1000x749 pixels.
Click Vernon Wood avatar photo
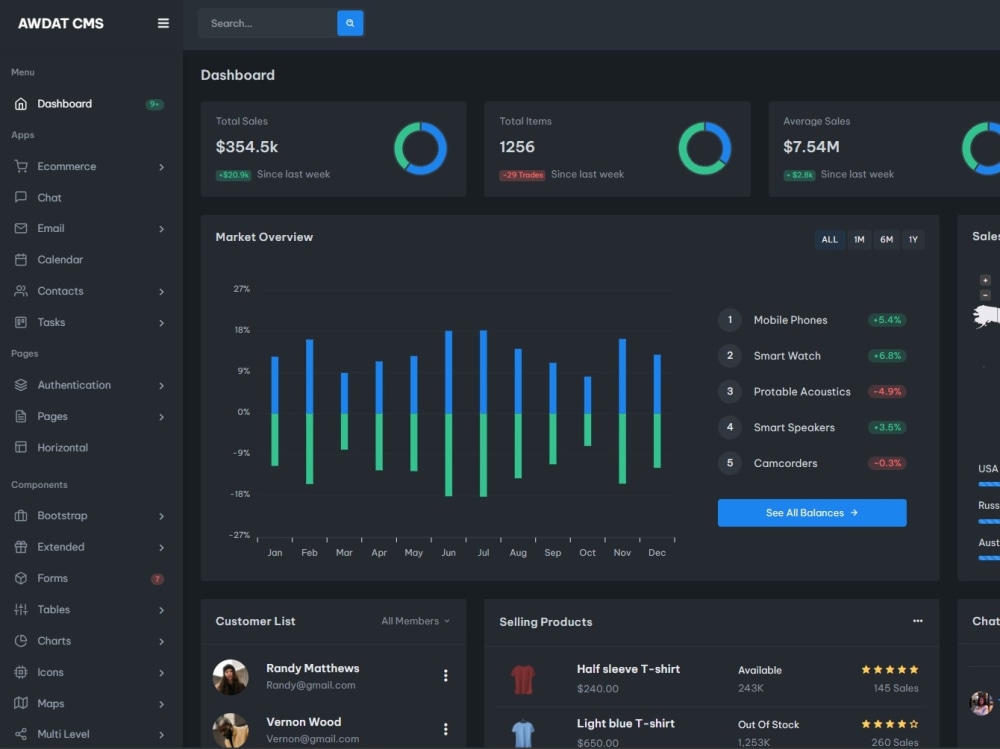click(x=230, y=730)
